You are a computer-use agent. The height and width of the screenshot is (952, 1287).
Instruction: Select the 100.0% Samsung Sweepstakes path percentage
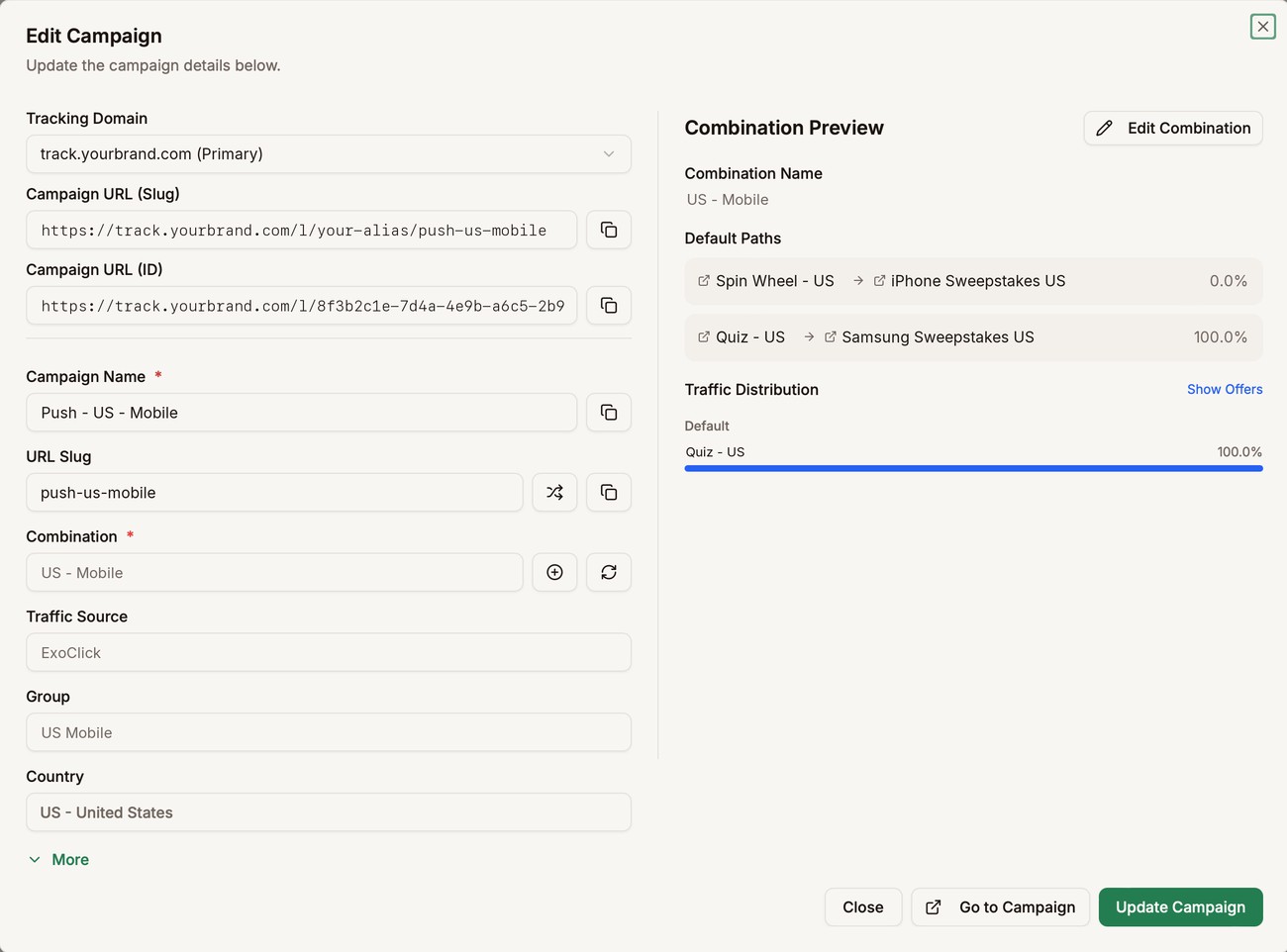pos(1221,337)
